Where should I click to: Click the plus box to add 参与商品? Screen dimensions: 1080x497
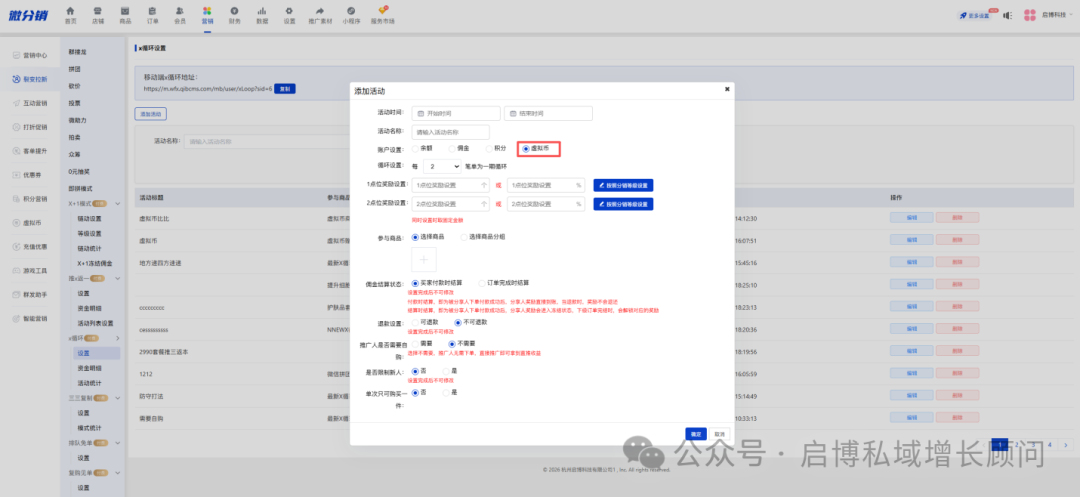coord(424,260)
